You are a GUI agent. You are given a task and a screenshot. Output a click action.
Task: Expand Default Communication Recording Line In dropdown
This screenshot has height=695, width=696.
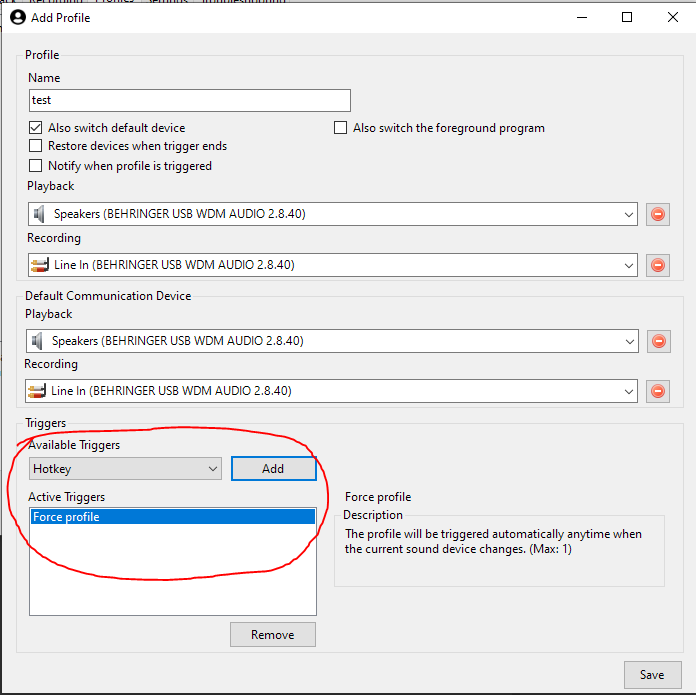click(x=331, y=391)
